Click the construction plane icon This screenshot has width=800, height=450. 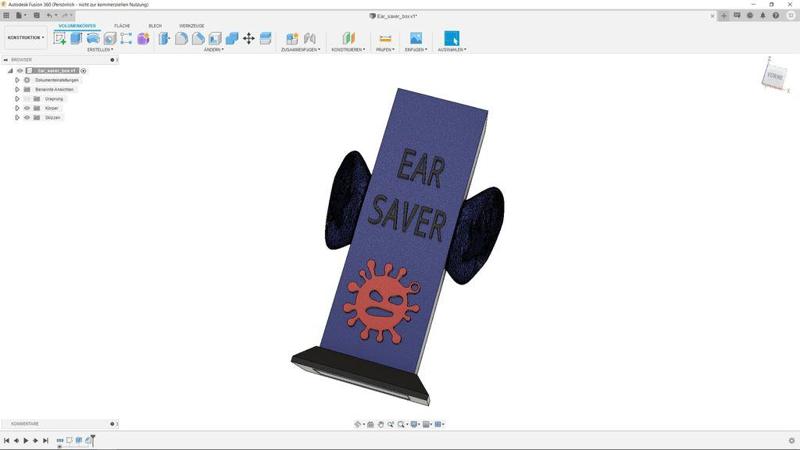348,38
